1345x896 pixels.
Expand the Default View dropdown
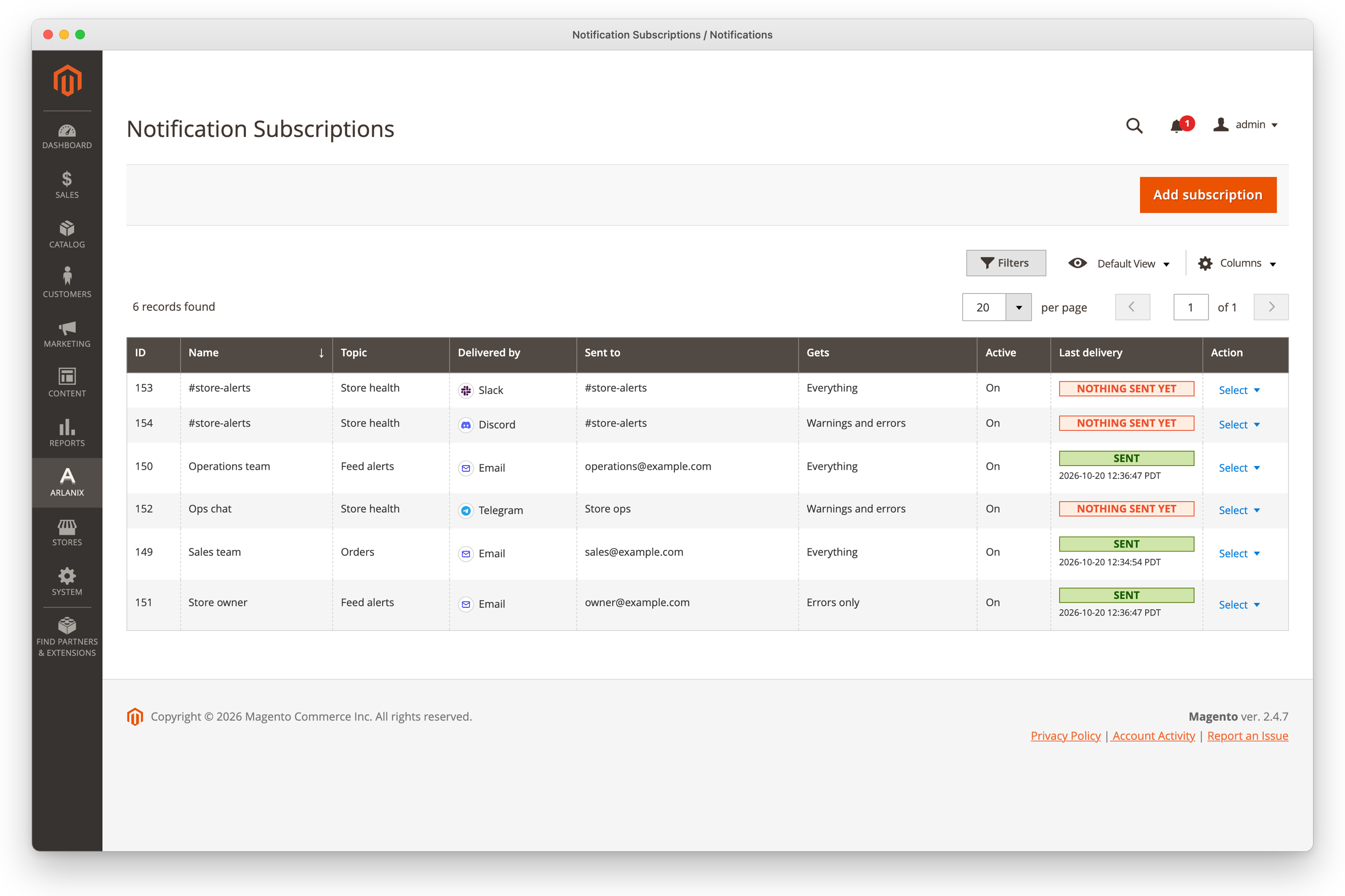[x=1119, y=263]
